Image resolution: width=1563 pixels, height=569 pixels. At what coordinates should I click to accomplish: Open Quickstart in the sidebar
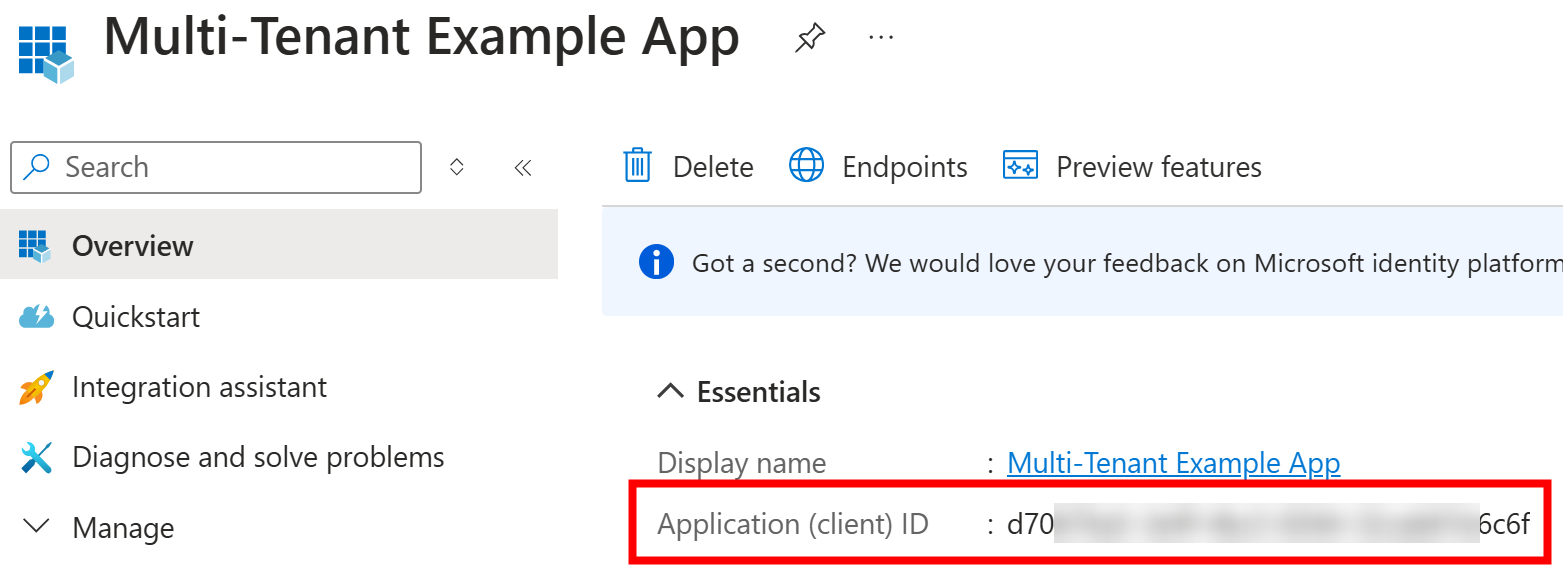pos(136,317)
